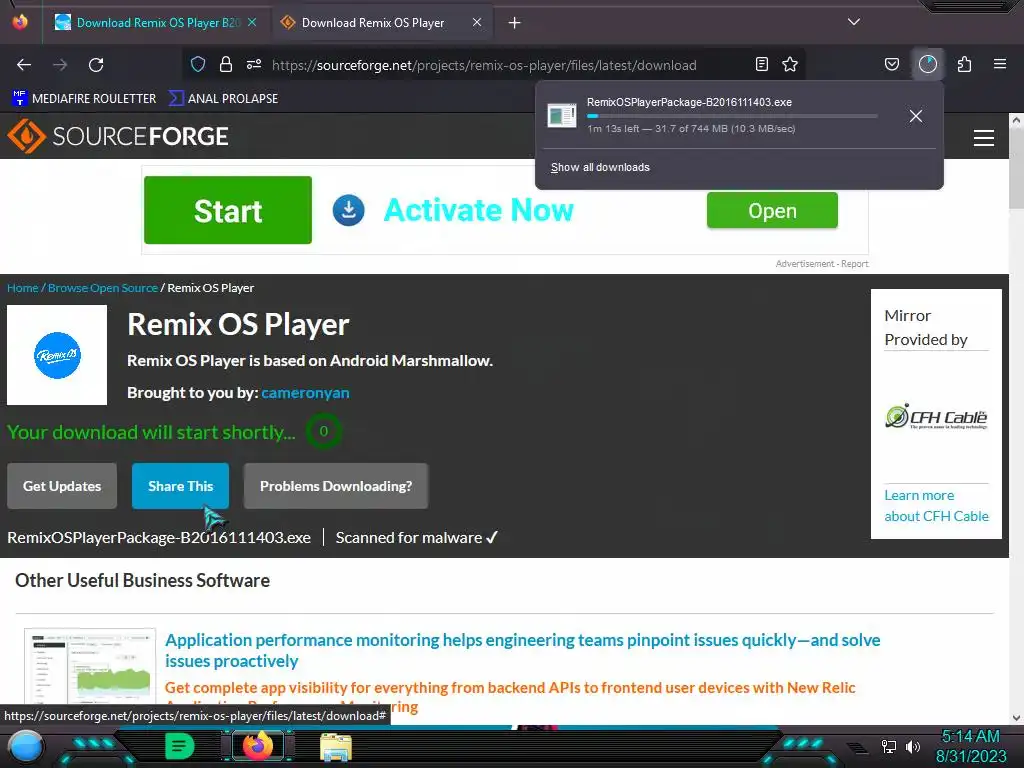Screen dimensions: 1024x768
Task: Click the CFH Cable mirror logo
Action: (936, 417)
